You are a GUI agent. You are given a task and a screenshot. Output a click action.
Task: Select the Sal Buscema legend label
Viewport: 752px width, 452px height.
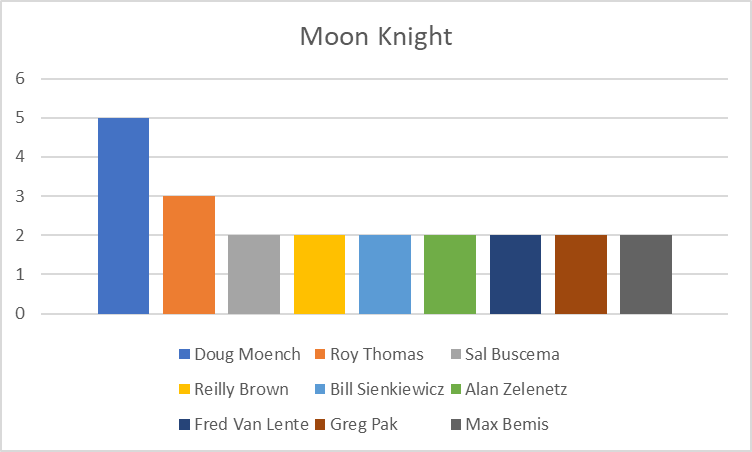pos(512,354)
